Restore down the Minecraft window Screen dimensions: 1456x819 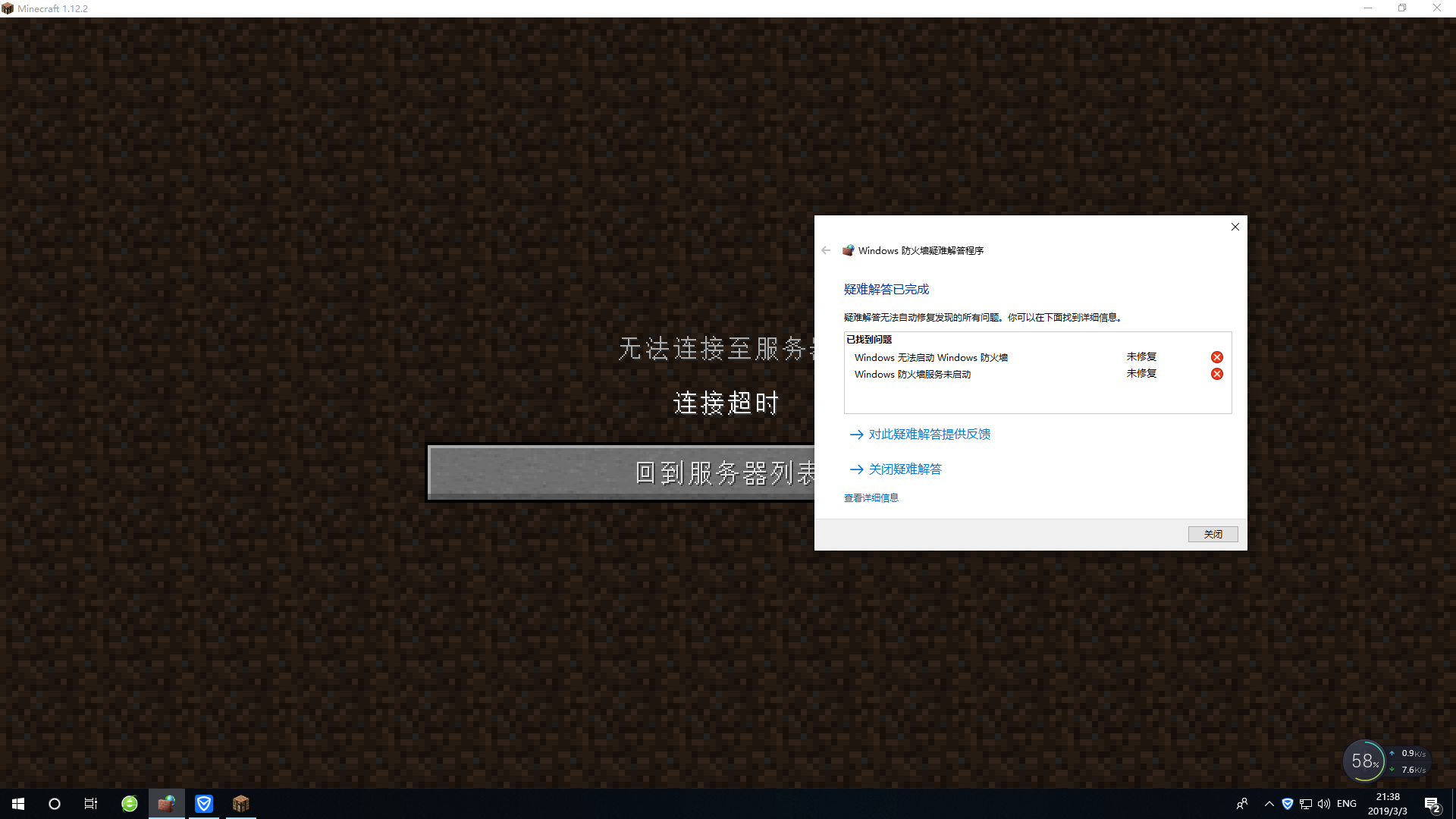point(1402,8)
